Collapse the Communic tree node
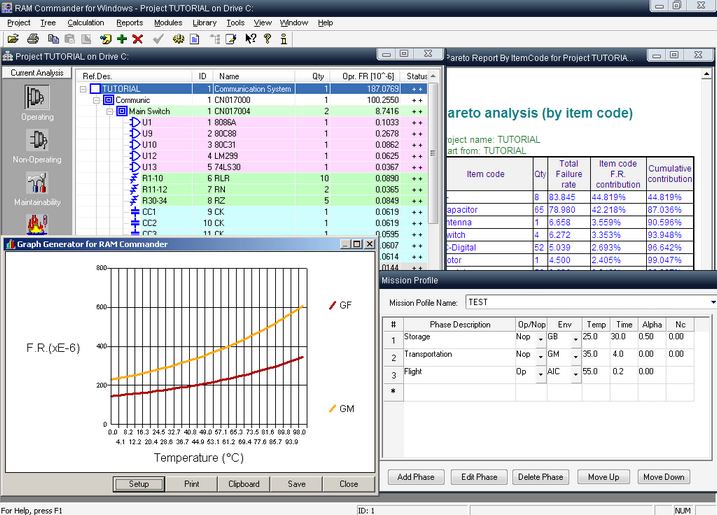Screen dimensions: 717x515 [96, 100]
